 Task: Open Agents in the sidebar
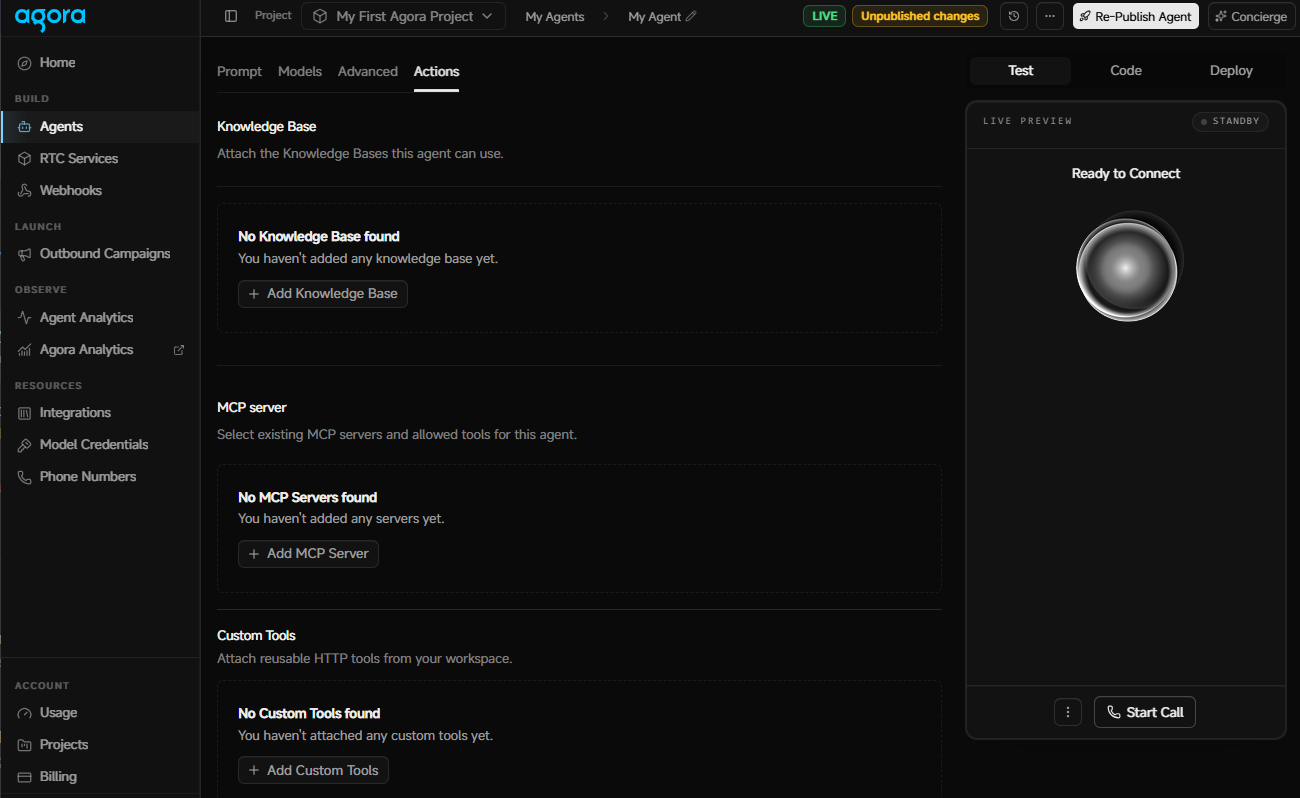point(100,127)
